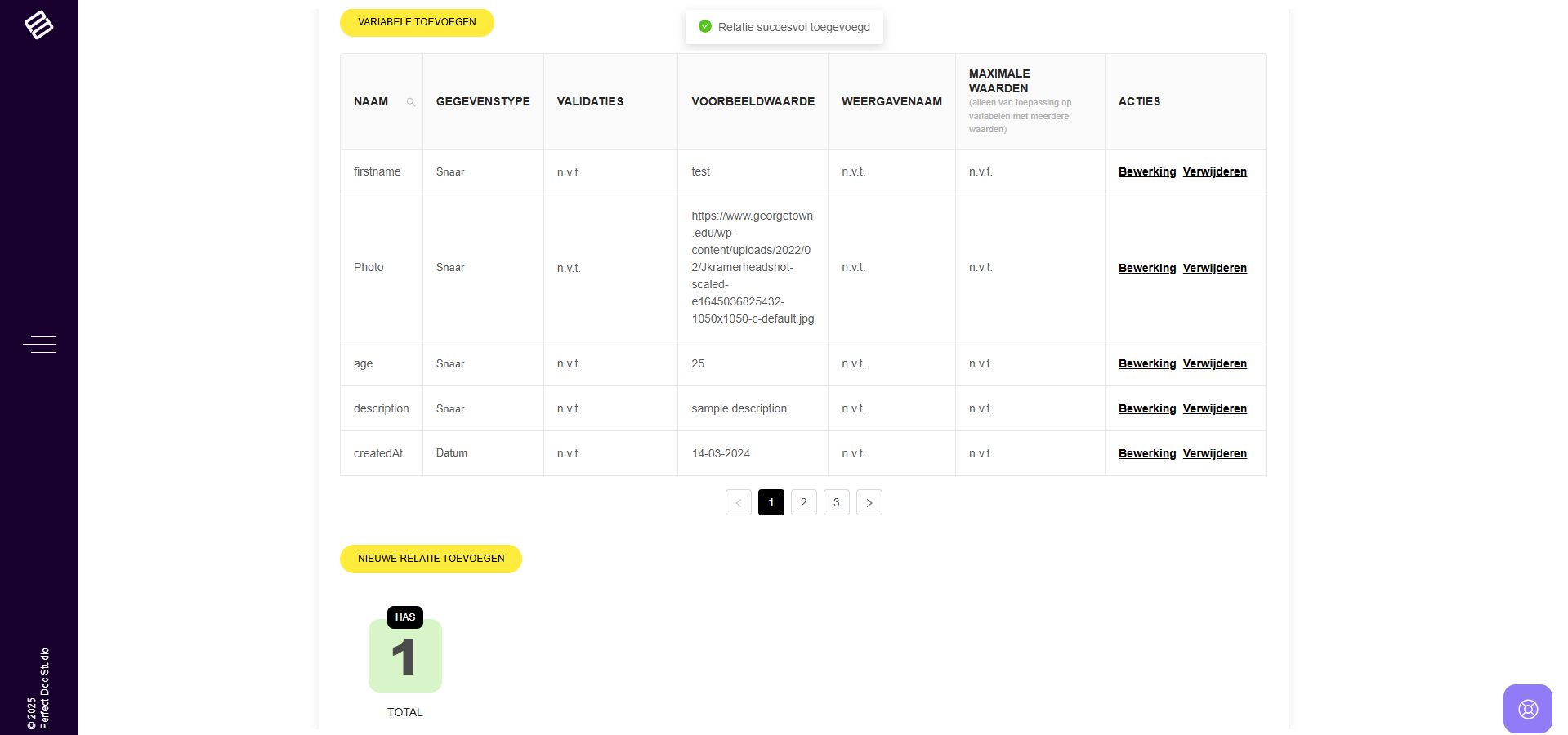
Task: Click the green success checkmark icon
Action: click(x=705, y=27)
